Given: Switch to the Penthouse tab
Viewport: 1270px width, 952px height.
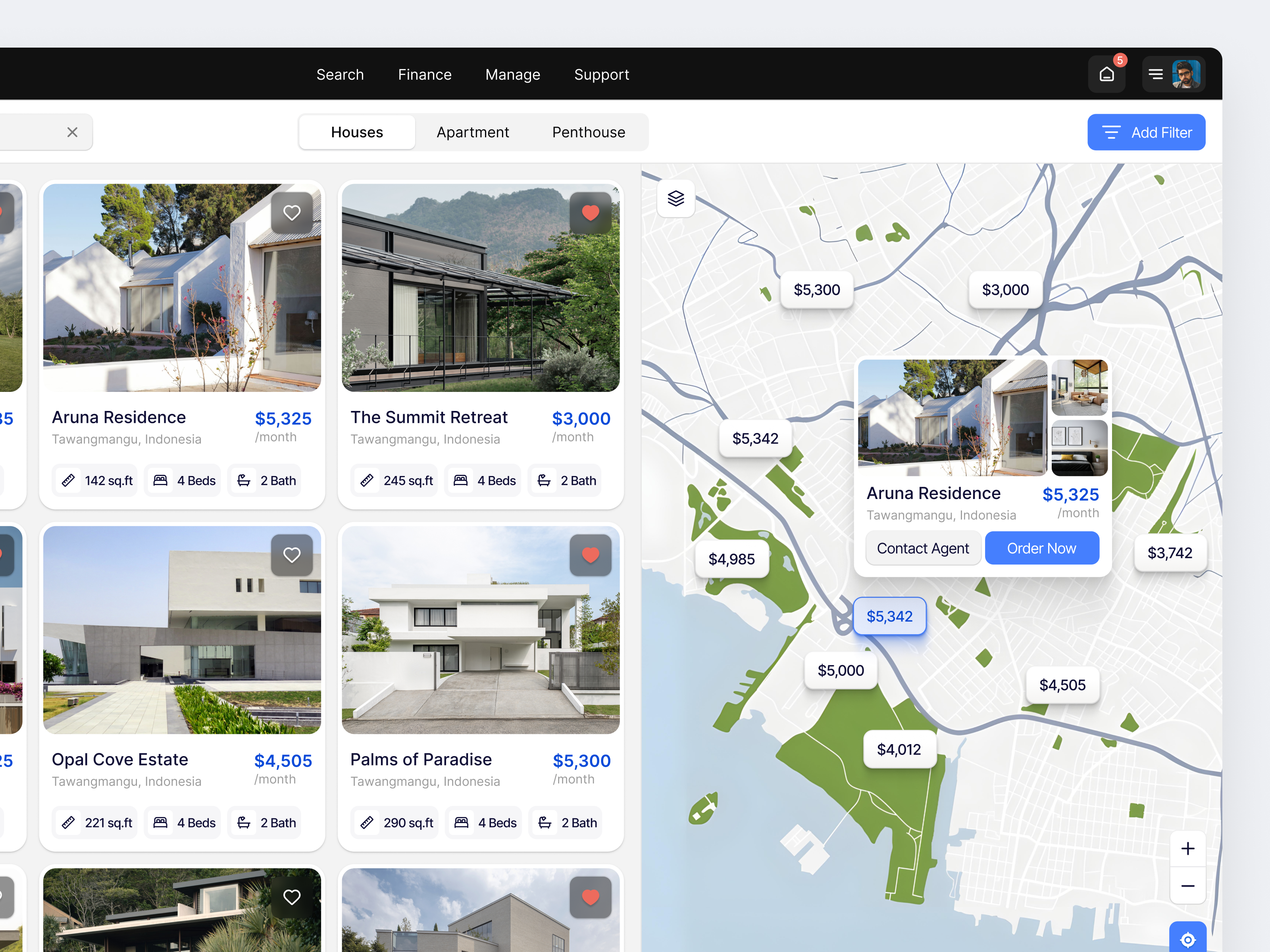Looking at the screenshot, I should [589, 132].
